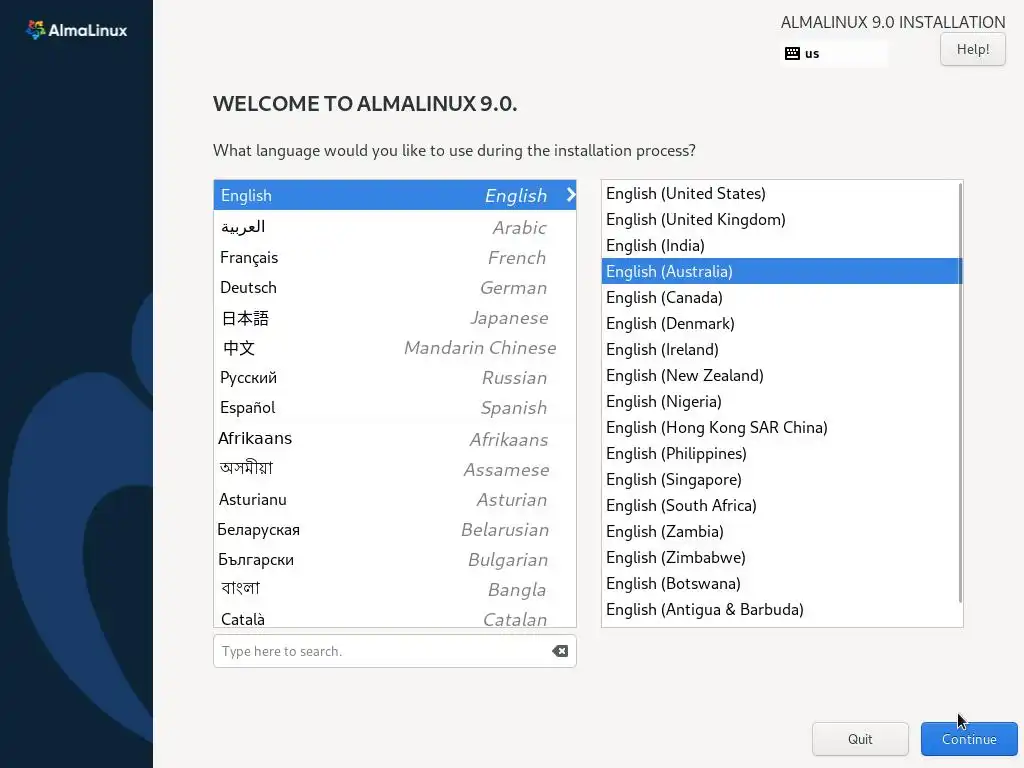This screenshot has height=768, width=1024.
Task: Choose English (Philippines) locale
Action: click(x=780, y=453)
